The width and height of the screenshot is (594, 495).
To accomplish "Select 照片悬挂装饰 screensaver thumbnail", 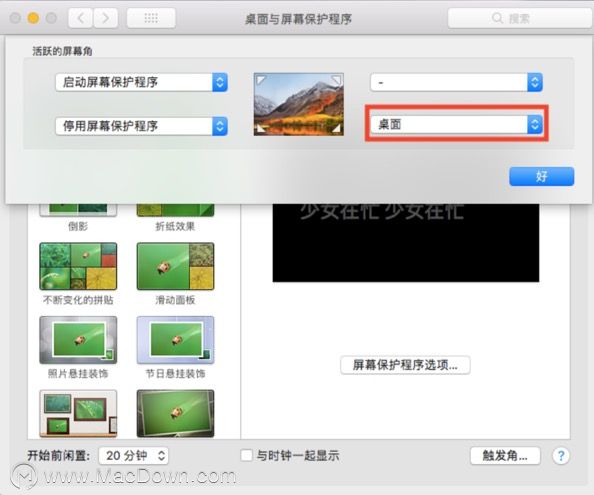I will [x=78, y=340].
